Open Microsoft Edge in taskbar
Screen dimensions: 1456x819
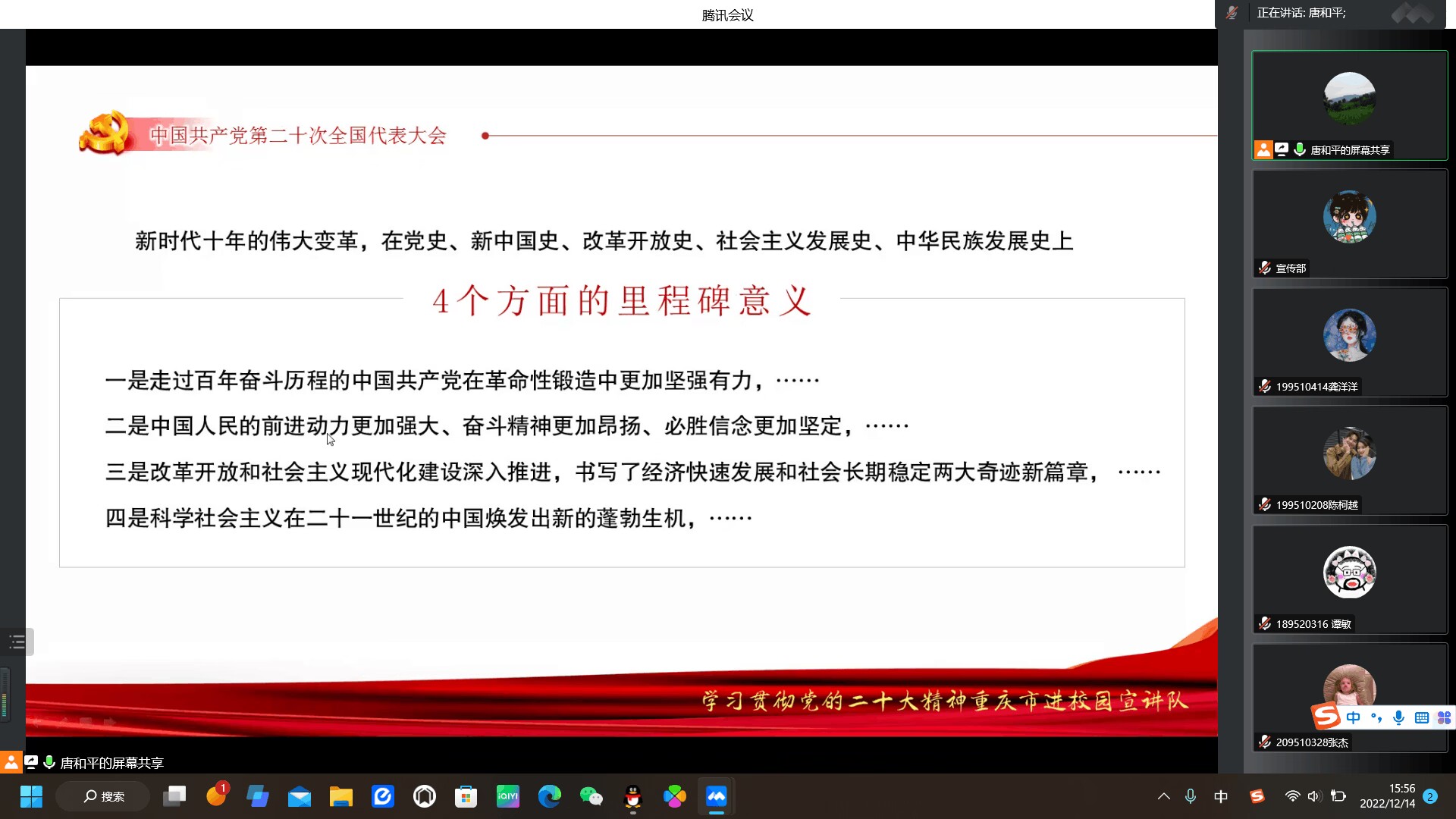tap(549, 796)
